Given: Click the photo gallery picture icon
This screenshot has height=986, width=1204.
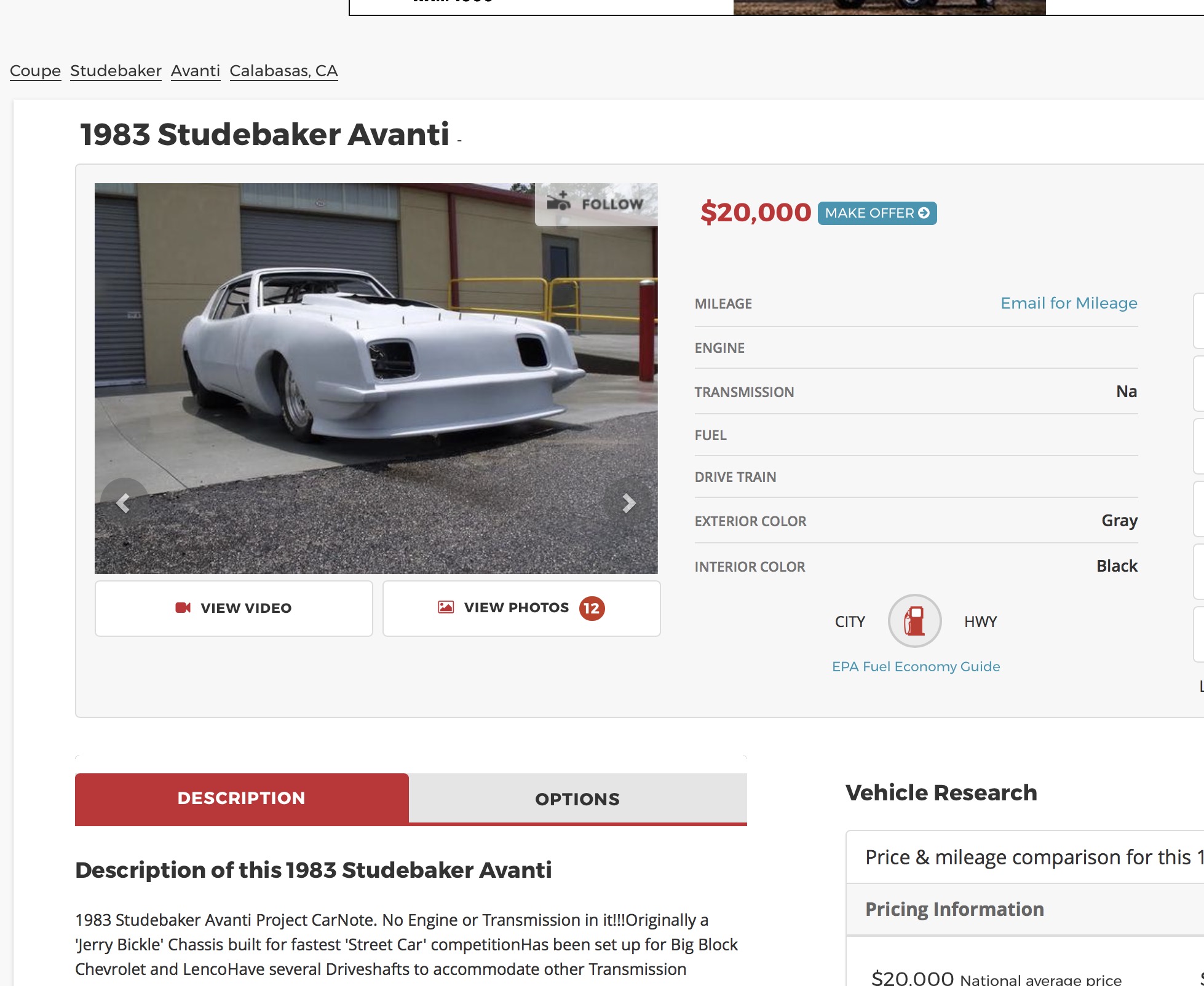Looking at the screenshot, I should (x=446, y=607).
